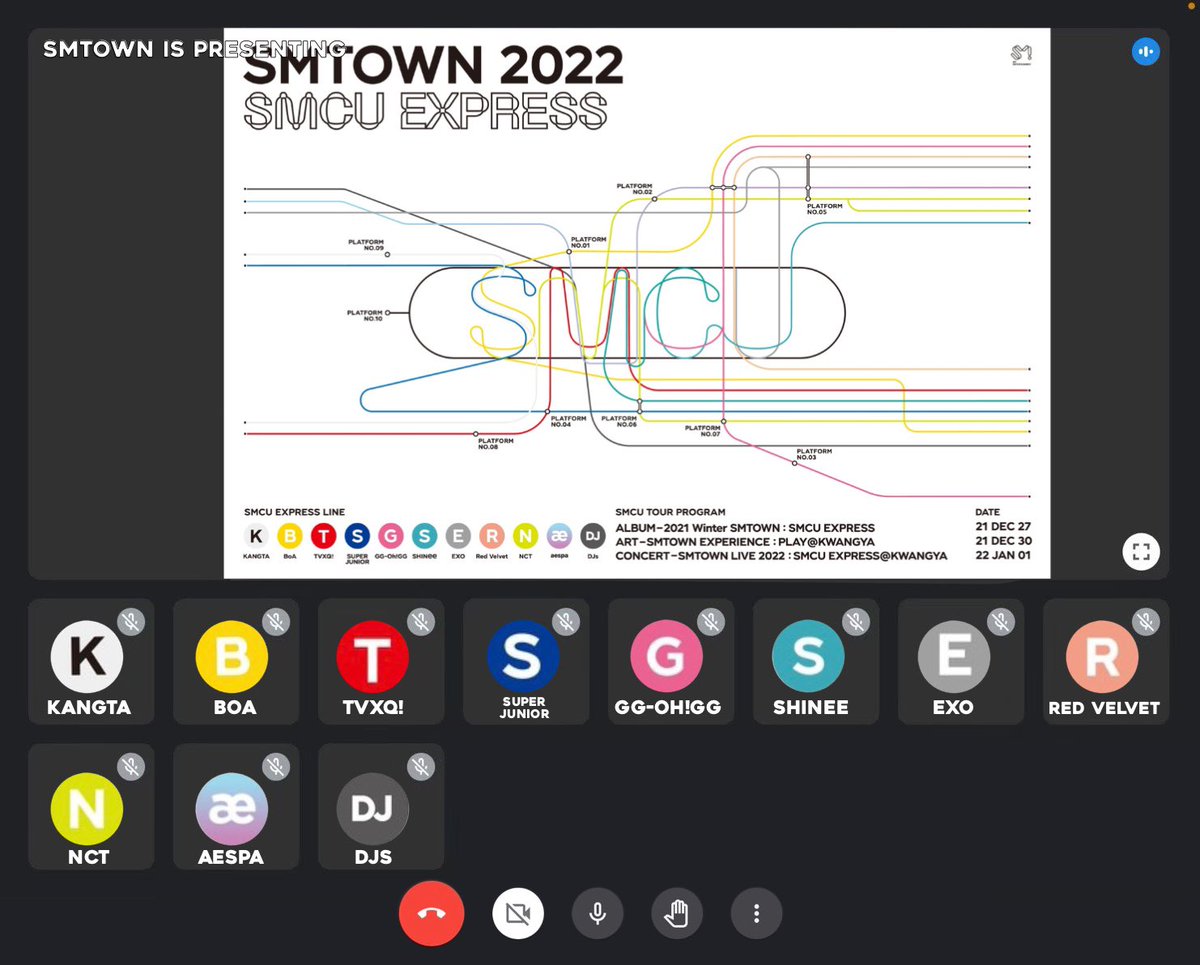Viewport: 1200px width, 965px height.
Task: Click the muted mic icon on EXO tile
Action: [1001, 622]
